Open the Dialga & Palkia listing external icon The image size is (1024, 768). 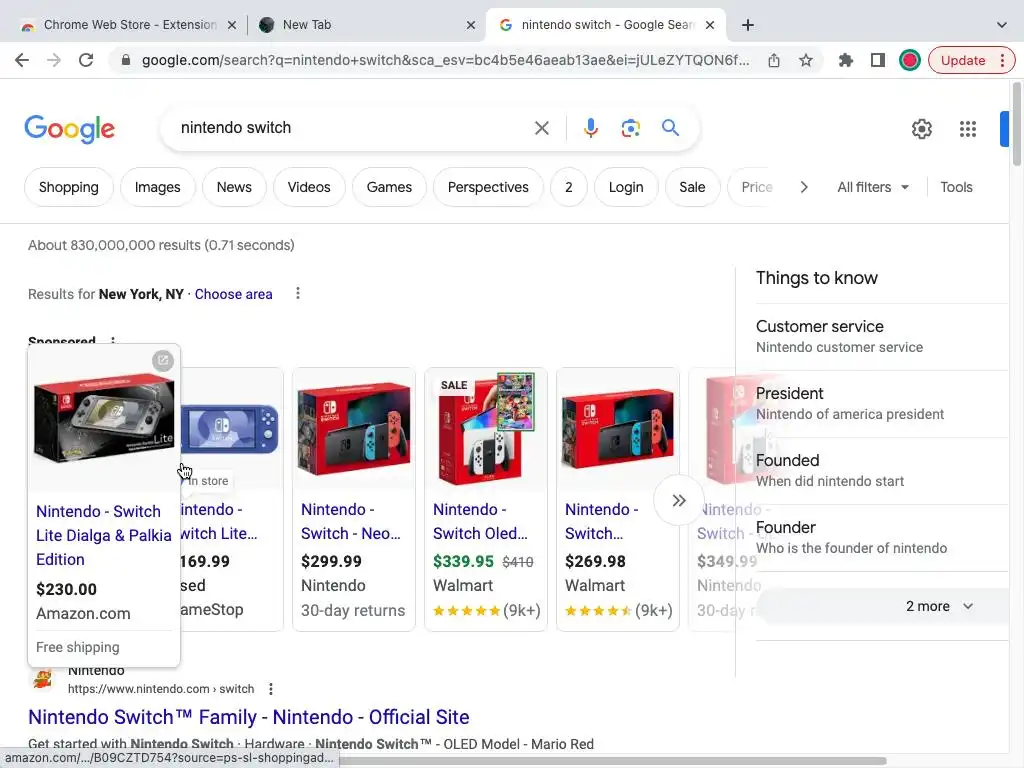[163, 360]
